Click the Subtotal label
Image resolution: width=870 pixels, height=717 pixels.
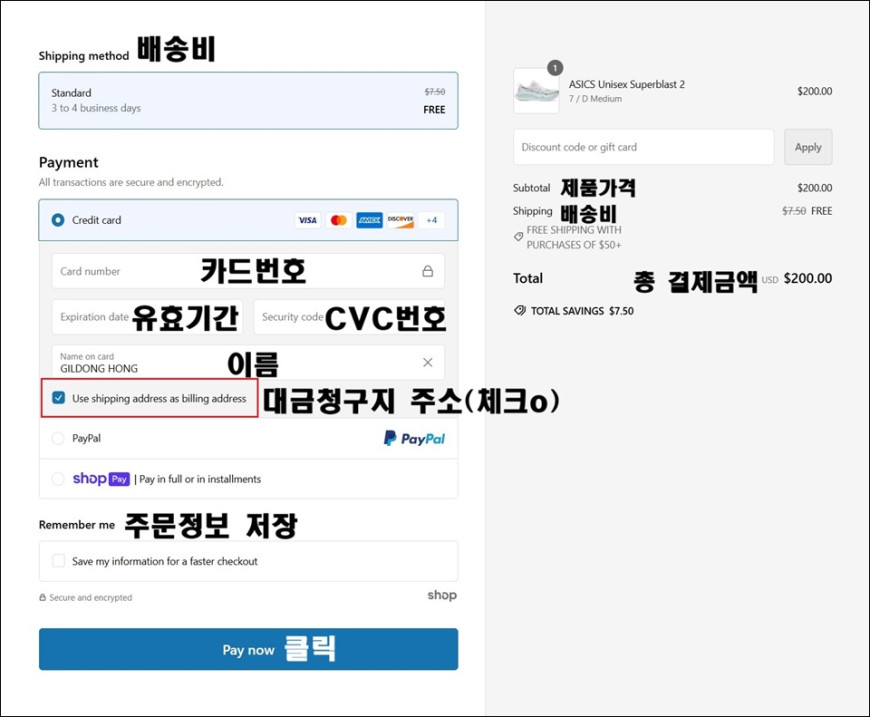pyautogui.click(x=531, y=188)
